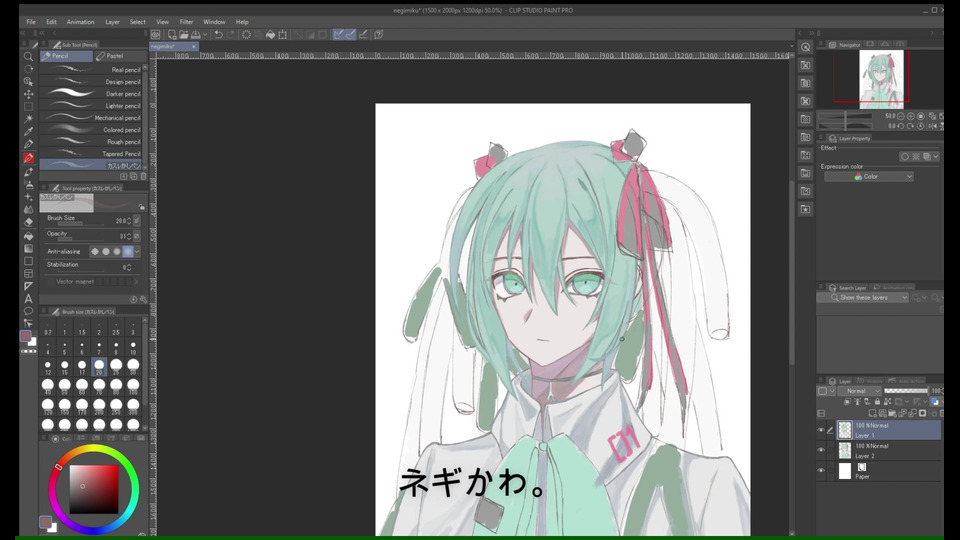
Task: Expand Effect options arrow in Layer Property
Action: click(936, 157)
